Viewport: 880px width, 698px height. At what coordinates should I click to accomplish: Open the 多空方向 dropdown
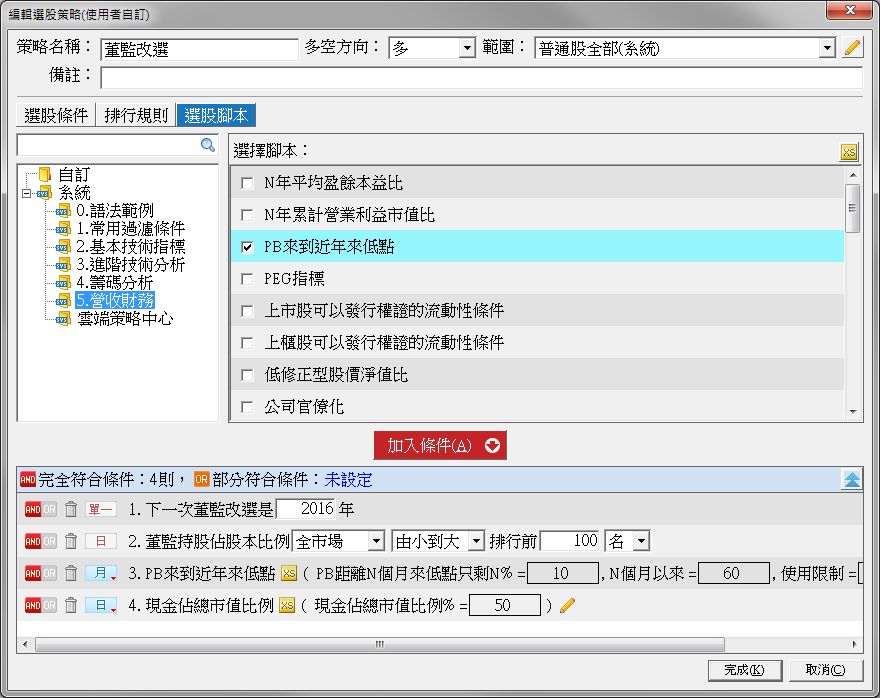point(467,48)
